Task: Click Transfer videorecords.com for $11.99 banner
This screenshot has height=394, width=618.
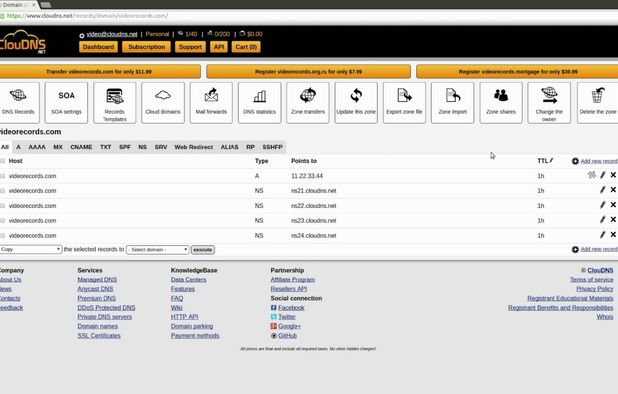Action: [x=99, y=72]
